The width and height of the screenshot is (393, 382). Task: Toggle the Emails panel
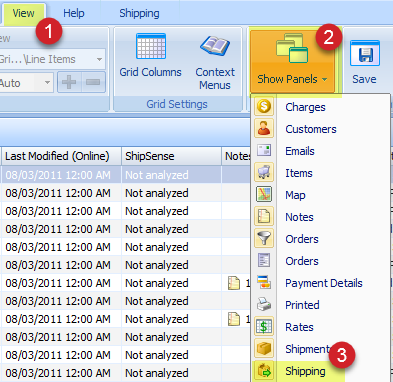click(300, 151)
